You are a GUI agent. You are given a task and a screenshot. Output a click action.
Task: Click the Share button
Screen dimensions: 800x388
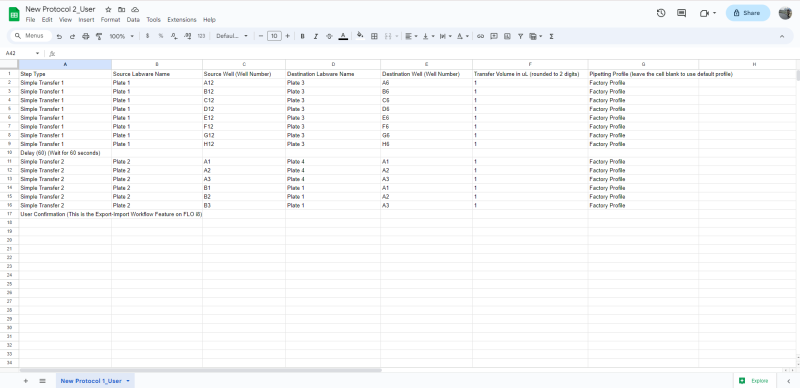[747, 13]
